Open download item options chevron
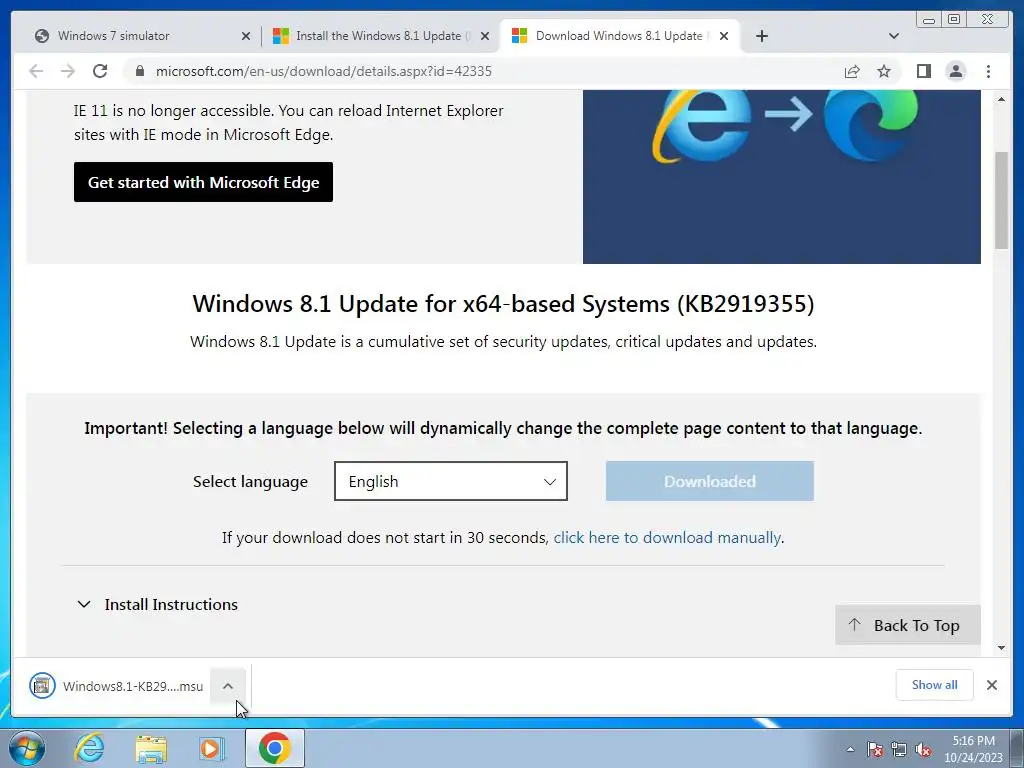The height and width of the screenshot is (768, 1024). click(227, 686)
